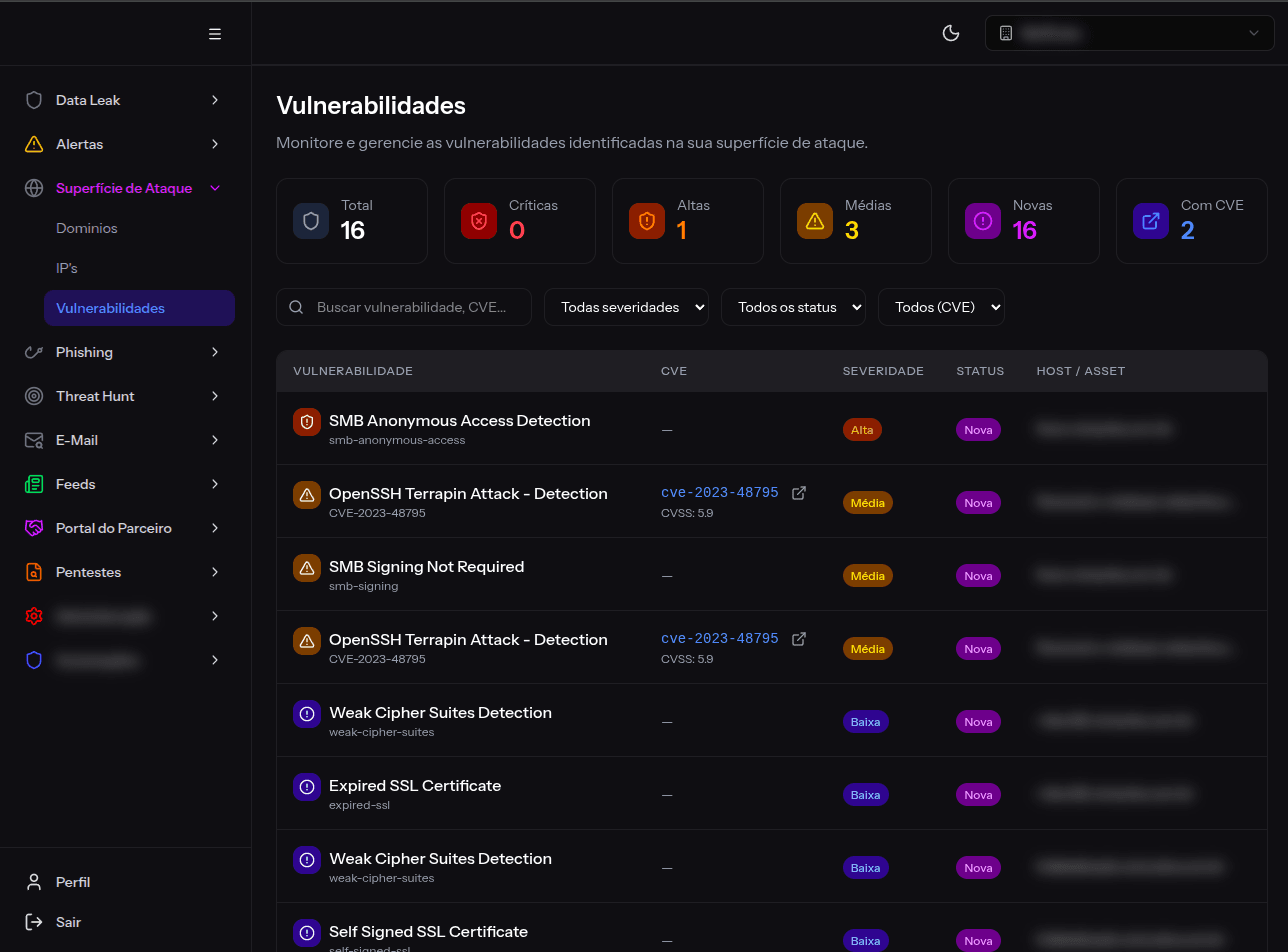
Task: Select the Threat Hunt target icon
Action: pyautogui.click(x=34, y=396)
